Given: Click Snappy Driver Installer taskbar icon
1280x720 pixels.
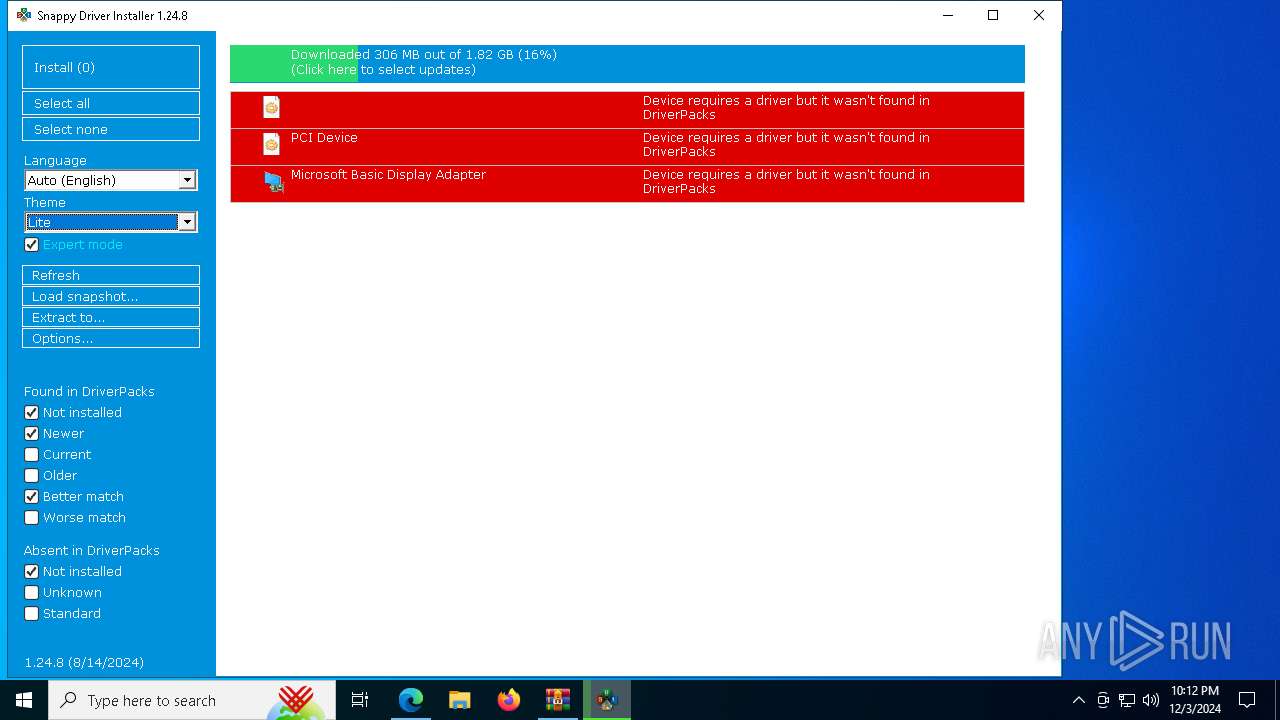Looking at the screenshot, I should 607,700.
